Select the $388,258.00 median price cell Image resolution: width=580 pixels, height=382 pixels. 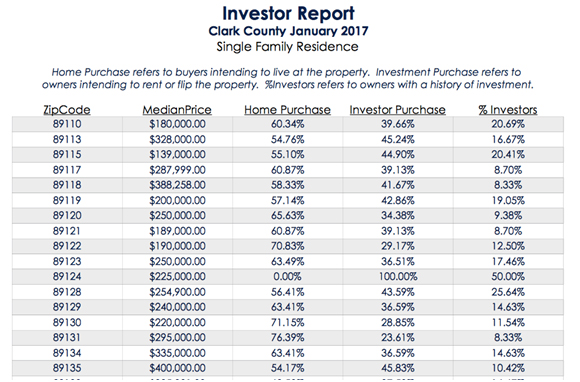pyautogui.click(x=177, y=185)
